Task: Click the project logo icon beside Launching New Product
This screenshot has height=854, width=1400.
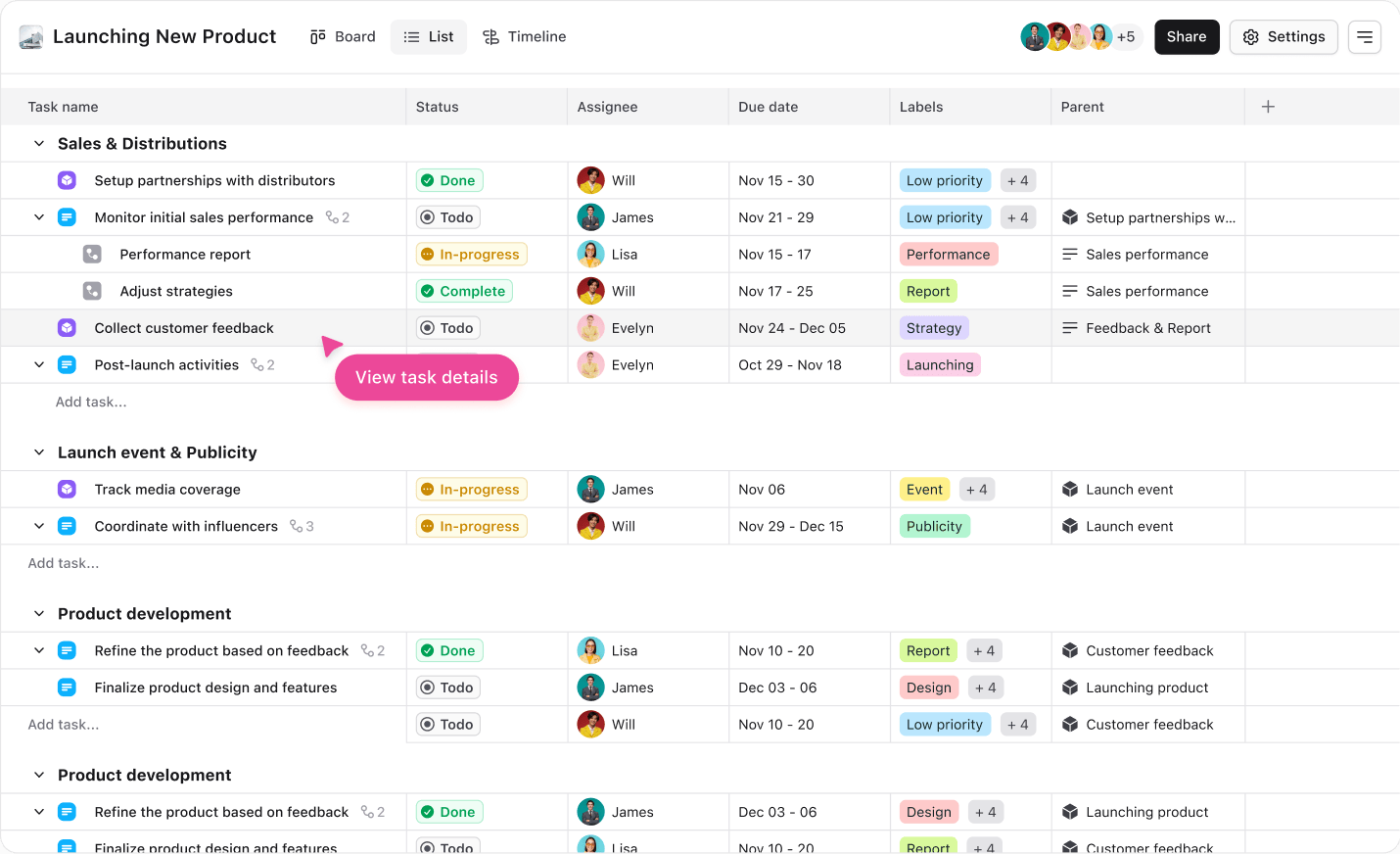Action: 31,37
